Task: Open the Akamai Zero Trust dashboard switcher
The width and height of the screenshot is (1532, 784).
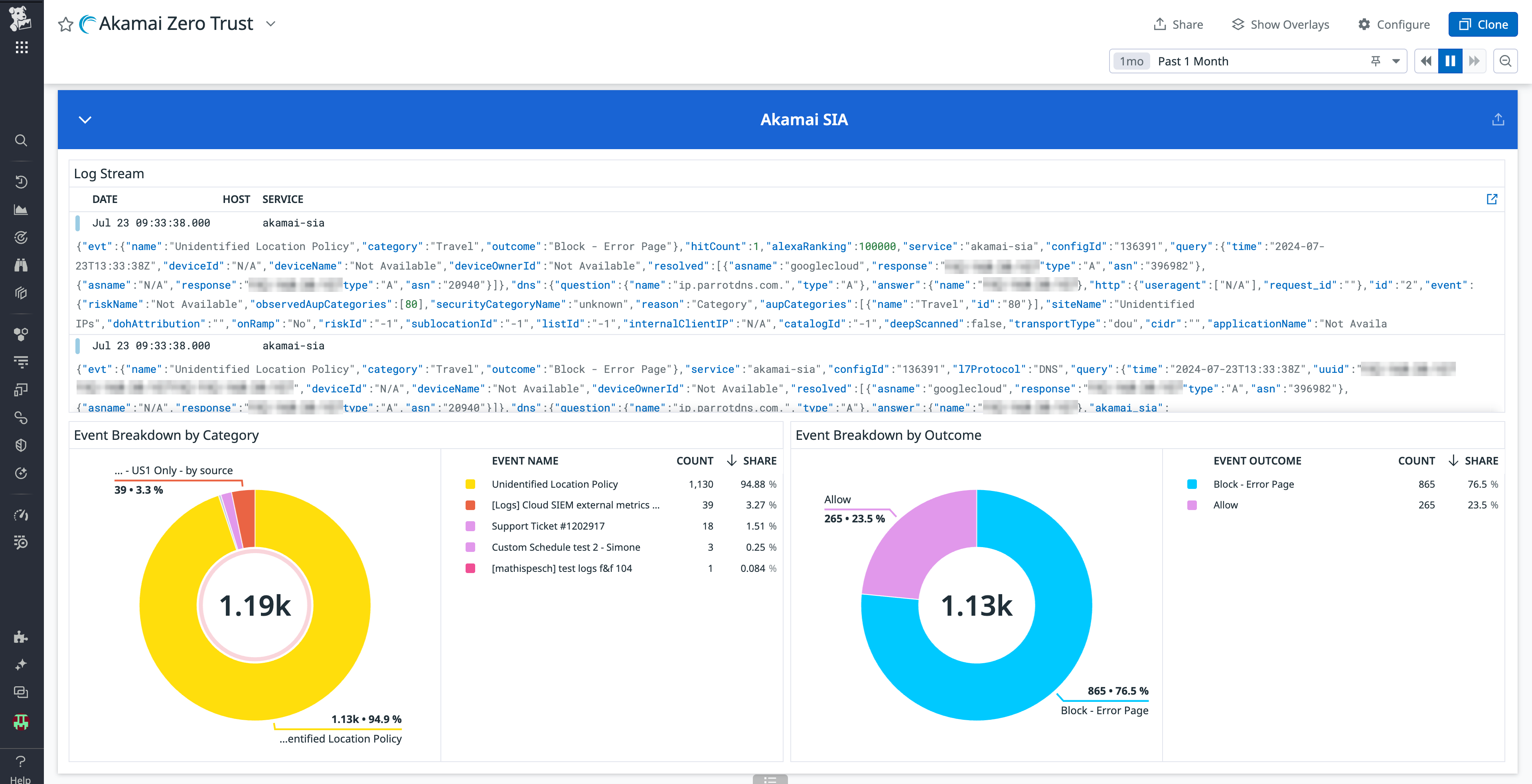Action: coord(270,24)
